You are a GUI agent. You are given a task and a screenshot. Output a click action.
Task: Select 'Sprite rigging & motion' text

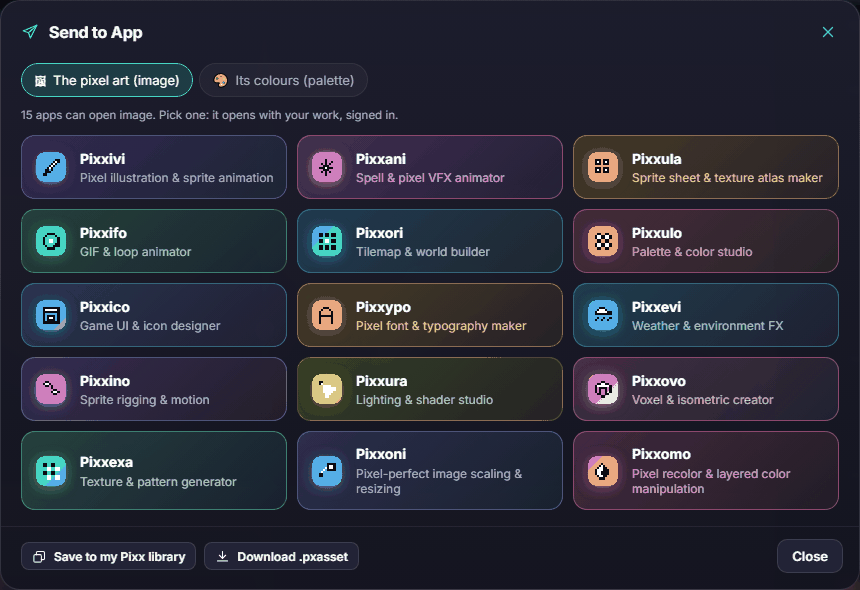tap(145, 400)
